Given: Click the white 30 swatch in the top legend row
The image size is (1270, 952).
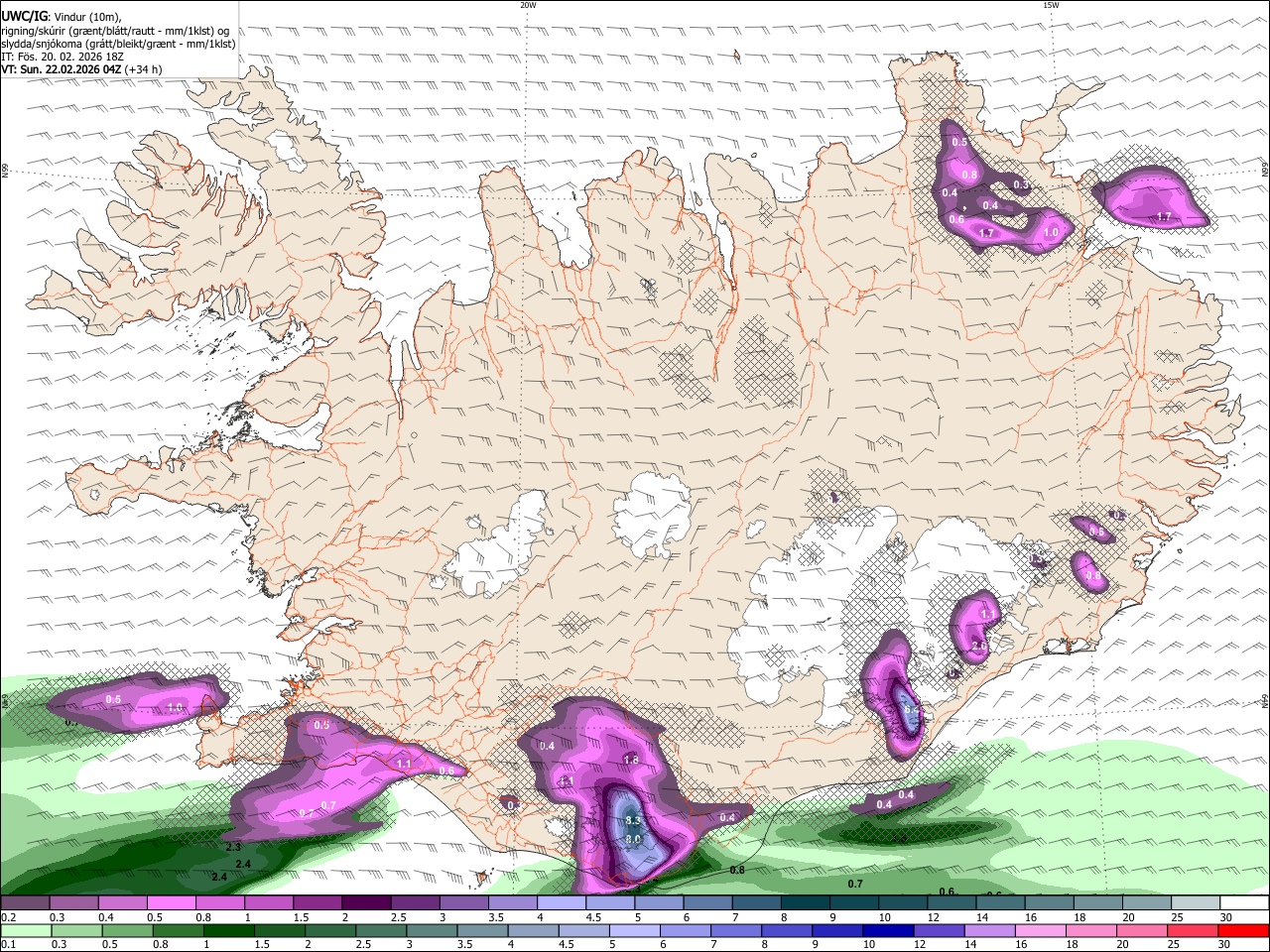Looking at the screenshot, I should click(1244, 903).
